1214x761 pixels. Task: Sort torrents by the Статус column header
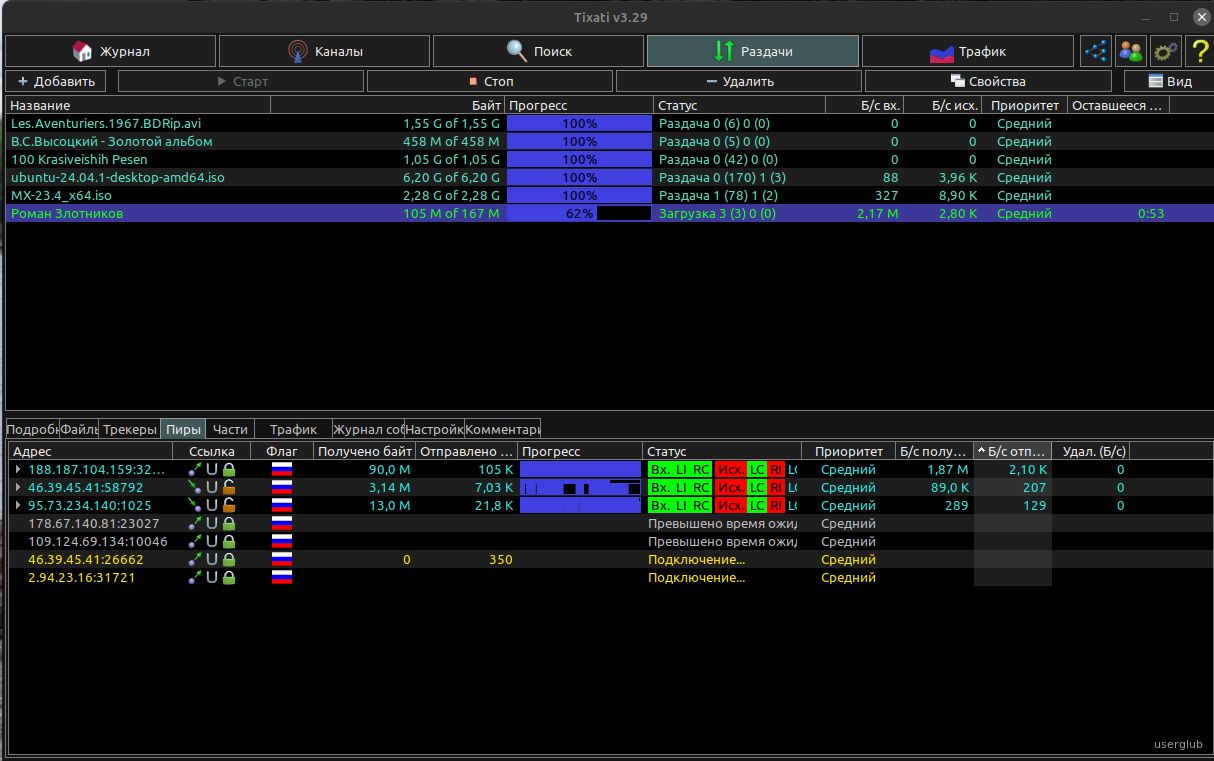[740, 105]
